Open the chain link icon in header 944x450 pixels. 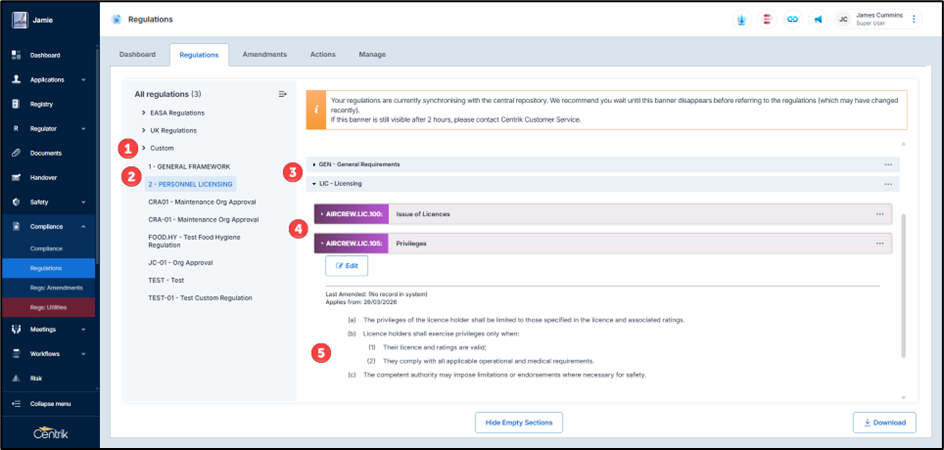(x=792, y=19)
